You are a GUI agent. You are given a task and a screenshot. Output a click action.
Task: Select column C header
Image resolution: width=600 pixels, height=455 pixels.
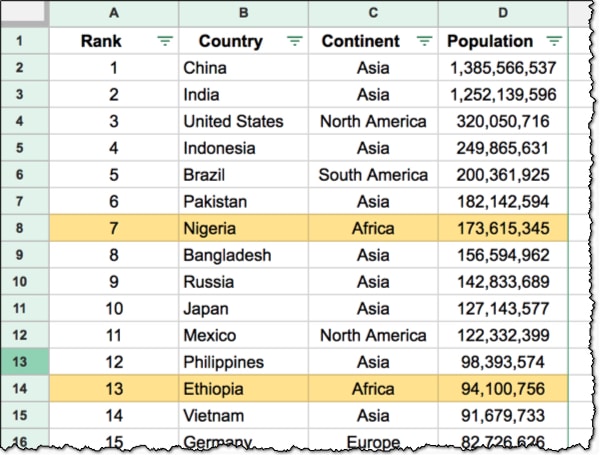(x=373, y=13)
